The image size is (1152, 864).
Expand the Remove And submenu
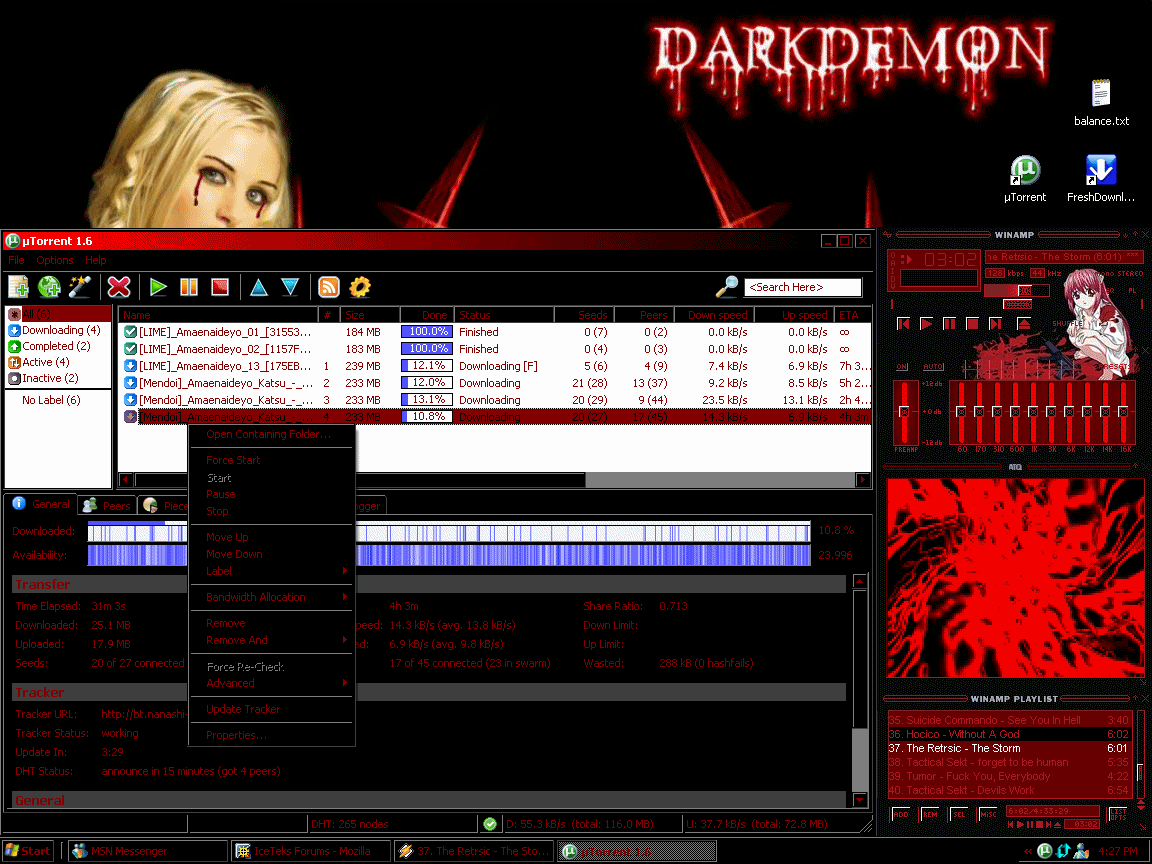(x=271, y=640)
